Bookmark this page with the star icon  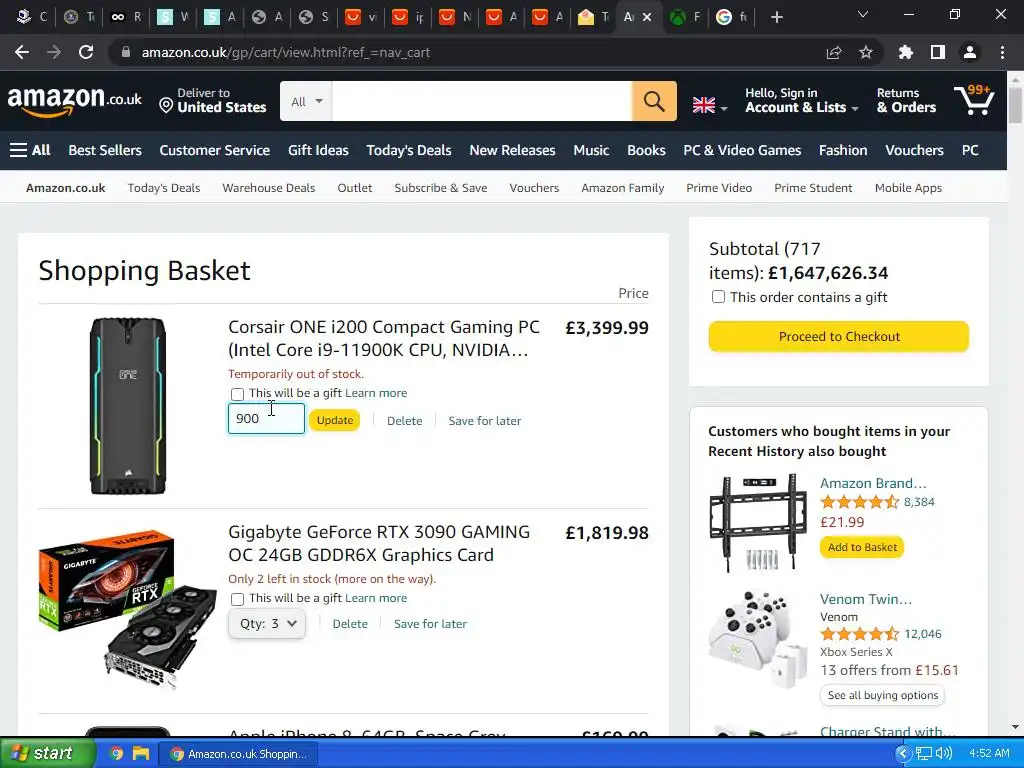(865, 52)
